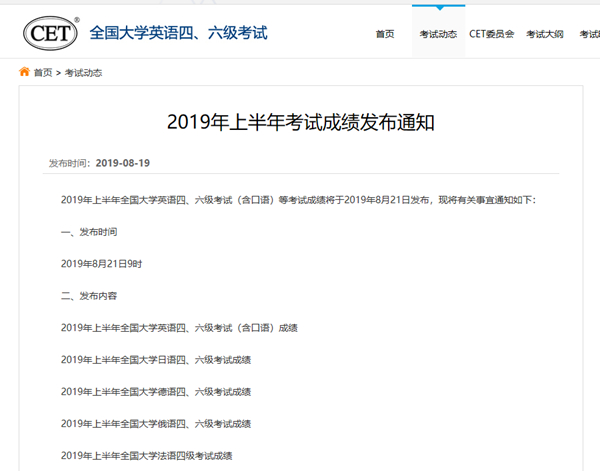Open the 考试大纲 navigation item
Image resolution: width=600 pixels, height=471 pixels.
pos(545,34)
